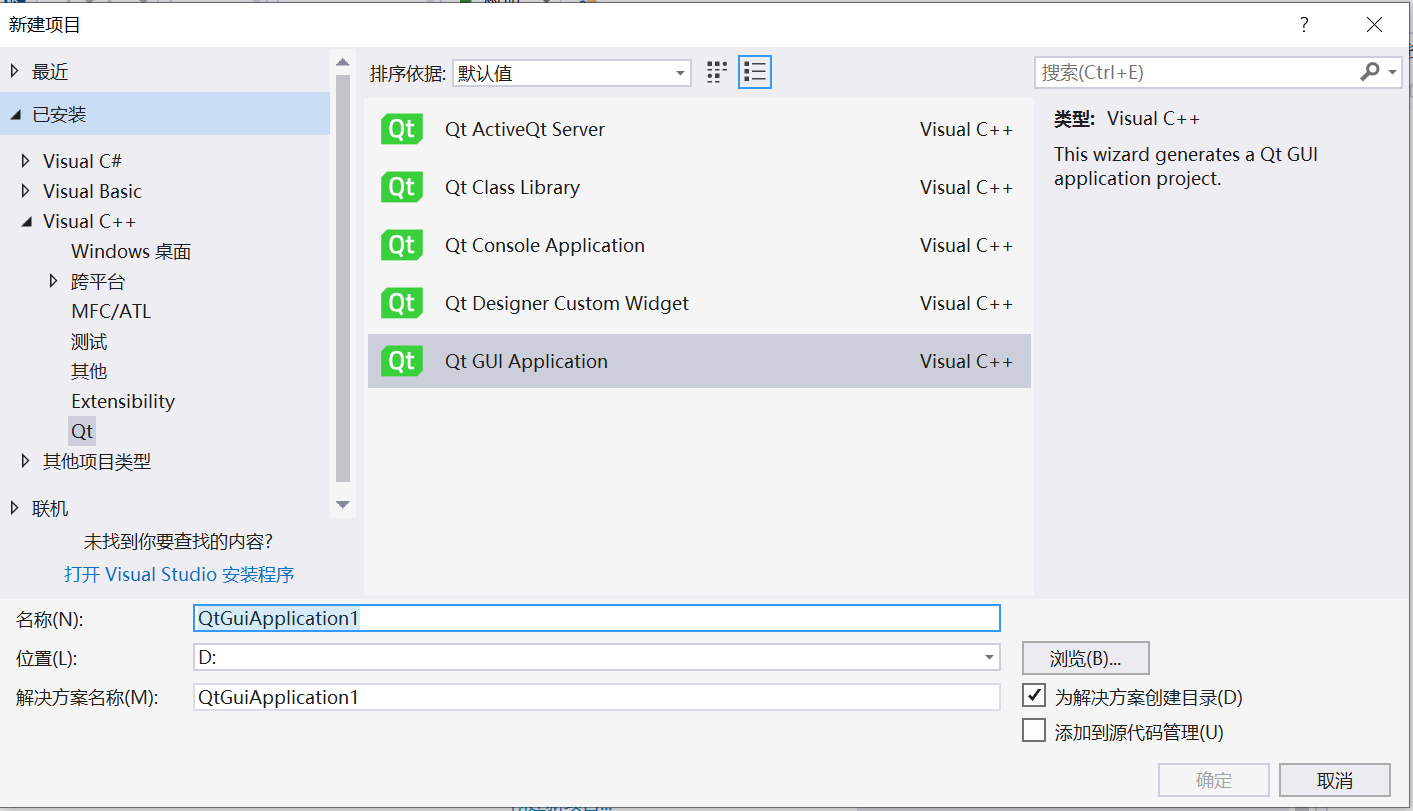Click the 浏览 button
Screen dimensions: 1413x811
tap(1085, 658)
